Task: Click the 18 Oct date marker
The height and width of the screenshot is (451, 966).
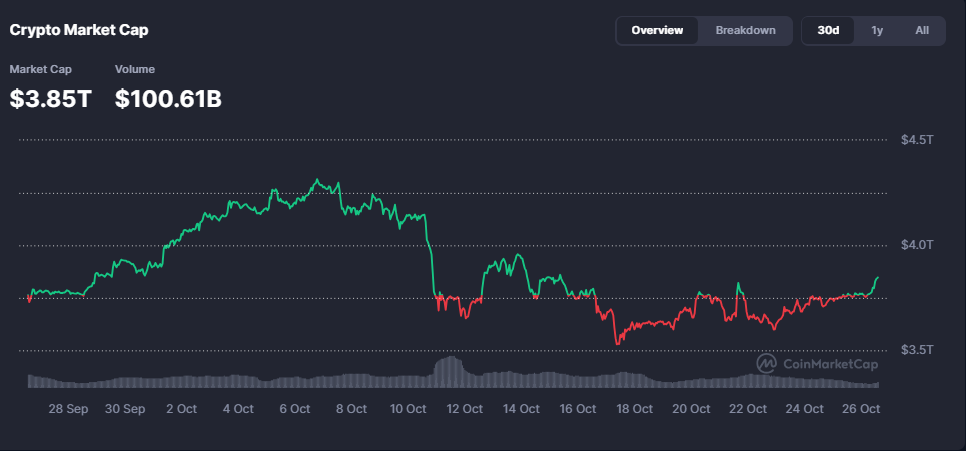Action: (635, 409)
